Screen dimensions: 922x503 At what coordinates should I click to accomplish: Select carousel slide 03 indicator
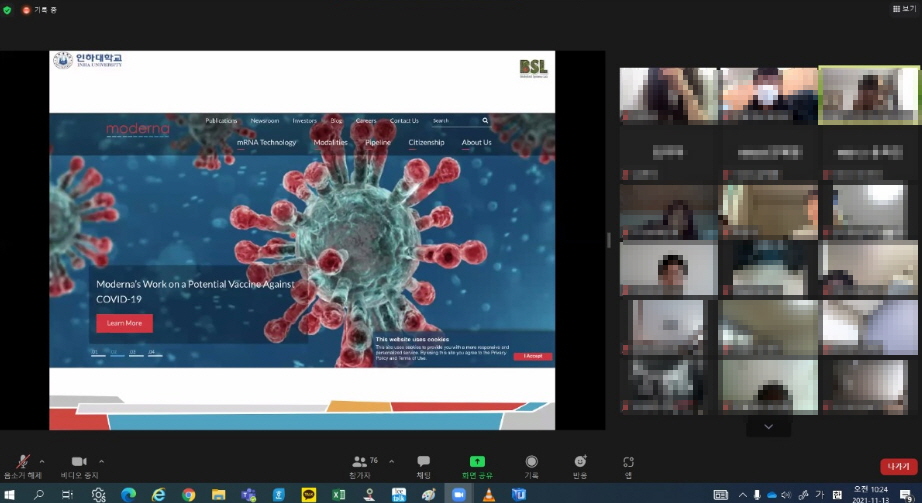[x=135, y=353]
